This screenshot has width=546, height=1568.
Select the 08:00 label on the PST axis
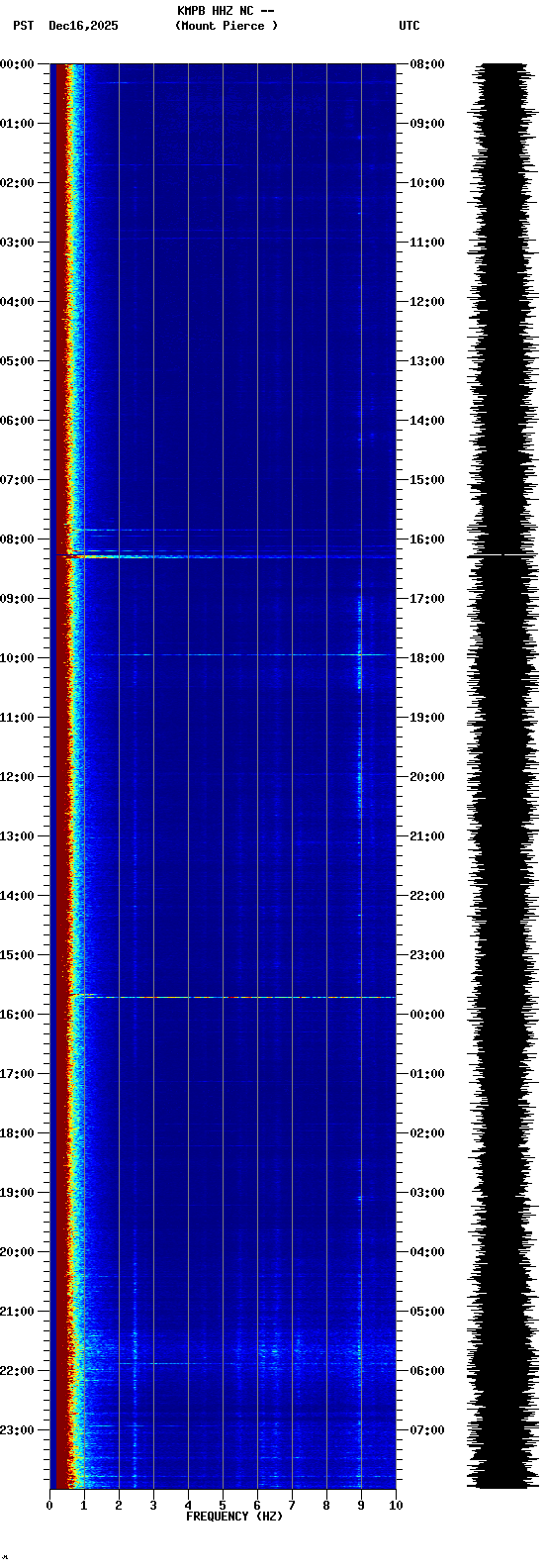18,539
